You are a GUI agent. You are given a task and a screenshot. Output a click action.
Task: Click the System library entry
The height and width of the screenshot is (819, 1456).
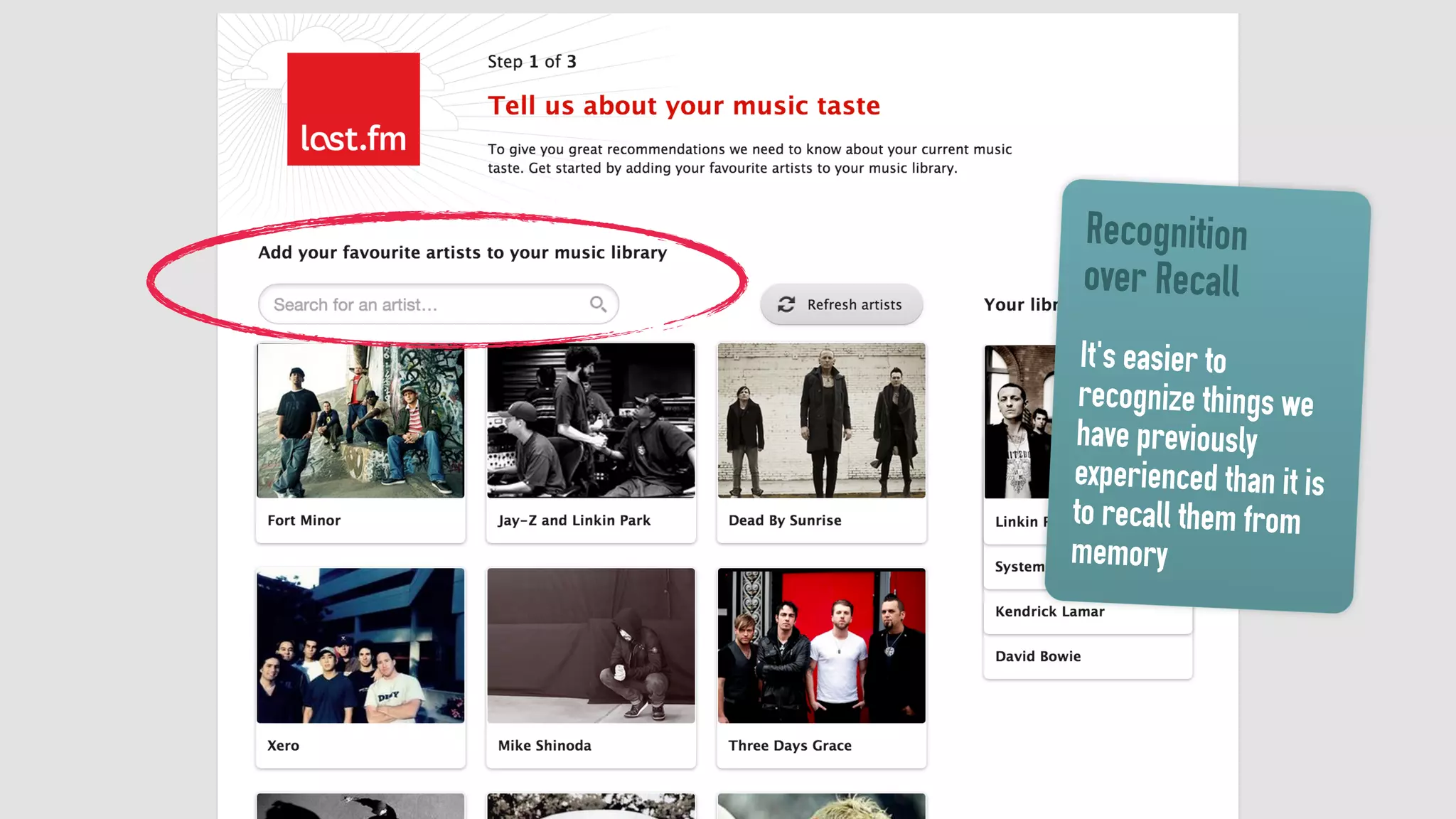tap(1018, 567)
